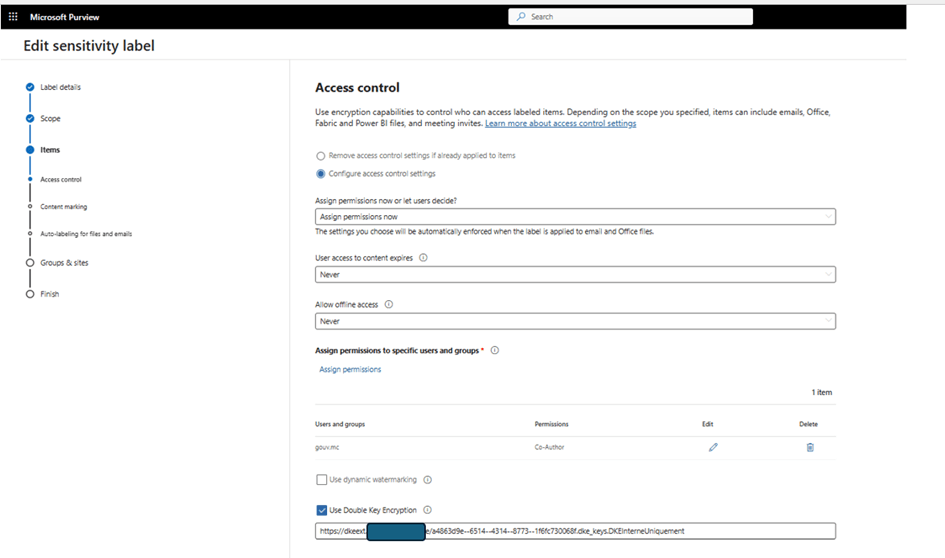945x558 pixels.
Task: Click info icon beside User access to content expires
Action: (x=423, y=258)
